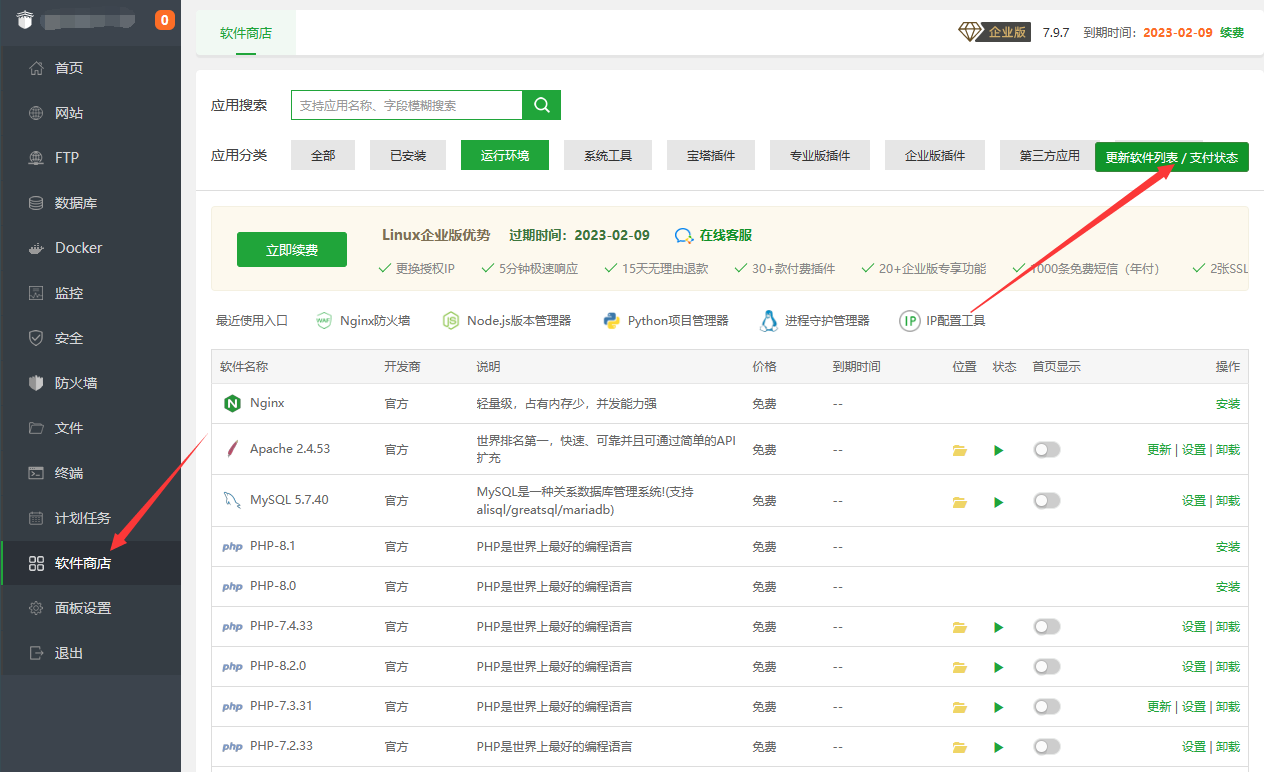Open 监控 in the sidebar

[x=90, y=293]
